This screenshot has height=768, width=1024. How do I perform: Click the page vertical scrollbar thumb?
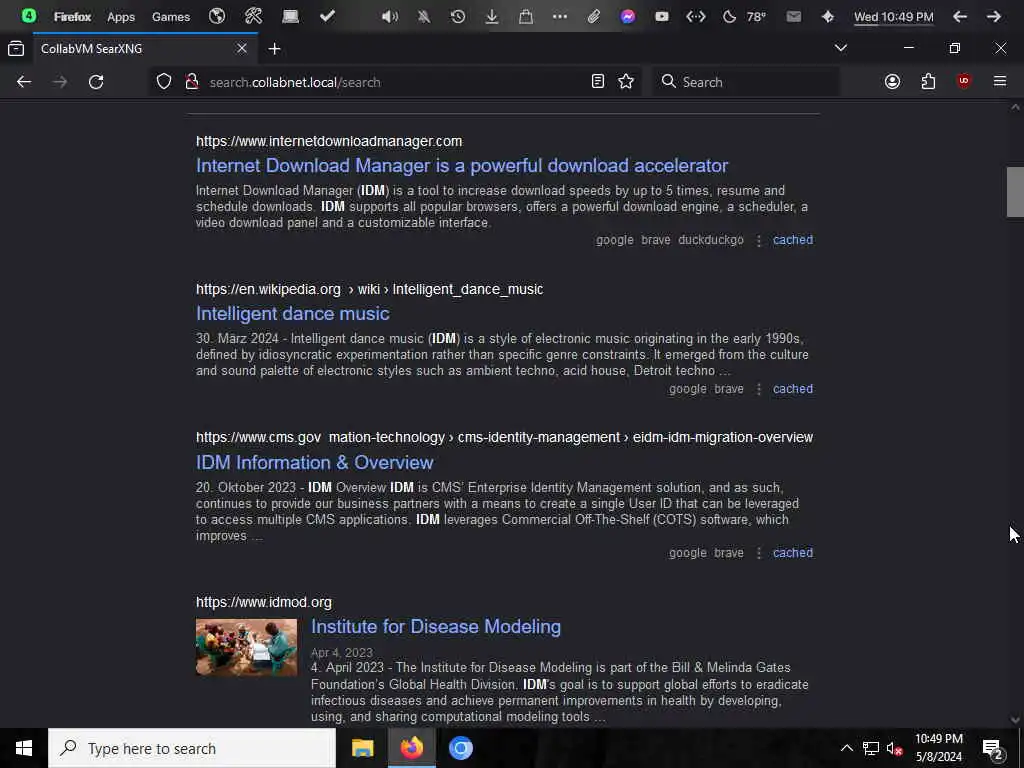tap(1015, 192)
